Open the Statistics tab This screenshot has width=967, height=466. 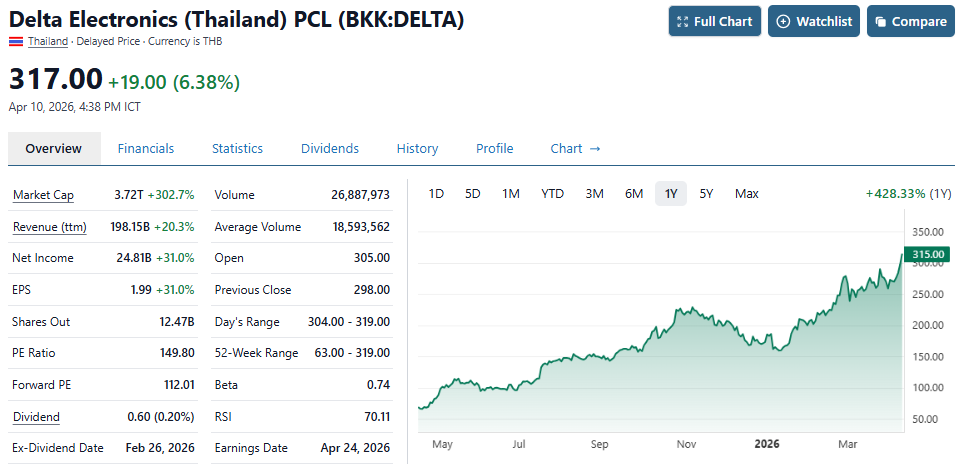(x=237, y=148)
